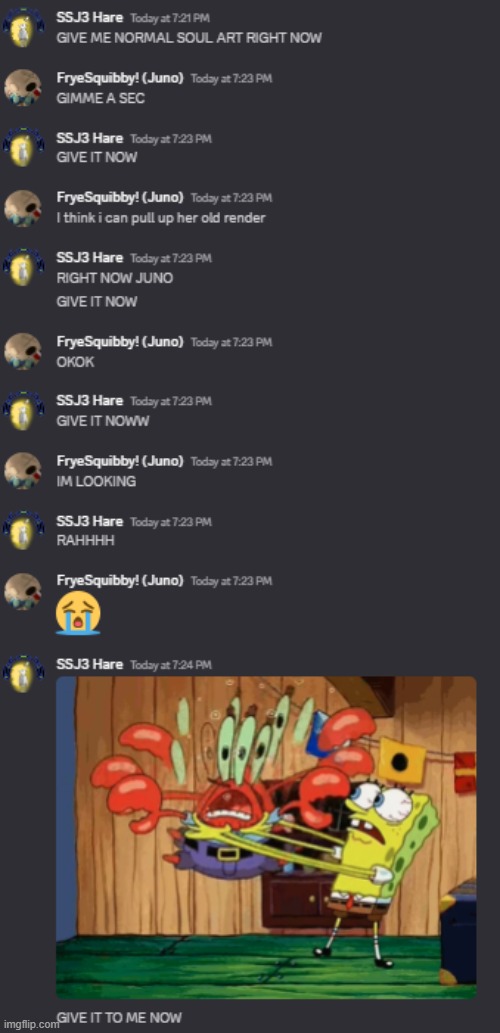Click SSJ3 Hare's avatar next to RAHHHH
This screenshot has width=500, height=1033.
tap(23, 530)
